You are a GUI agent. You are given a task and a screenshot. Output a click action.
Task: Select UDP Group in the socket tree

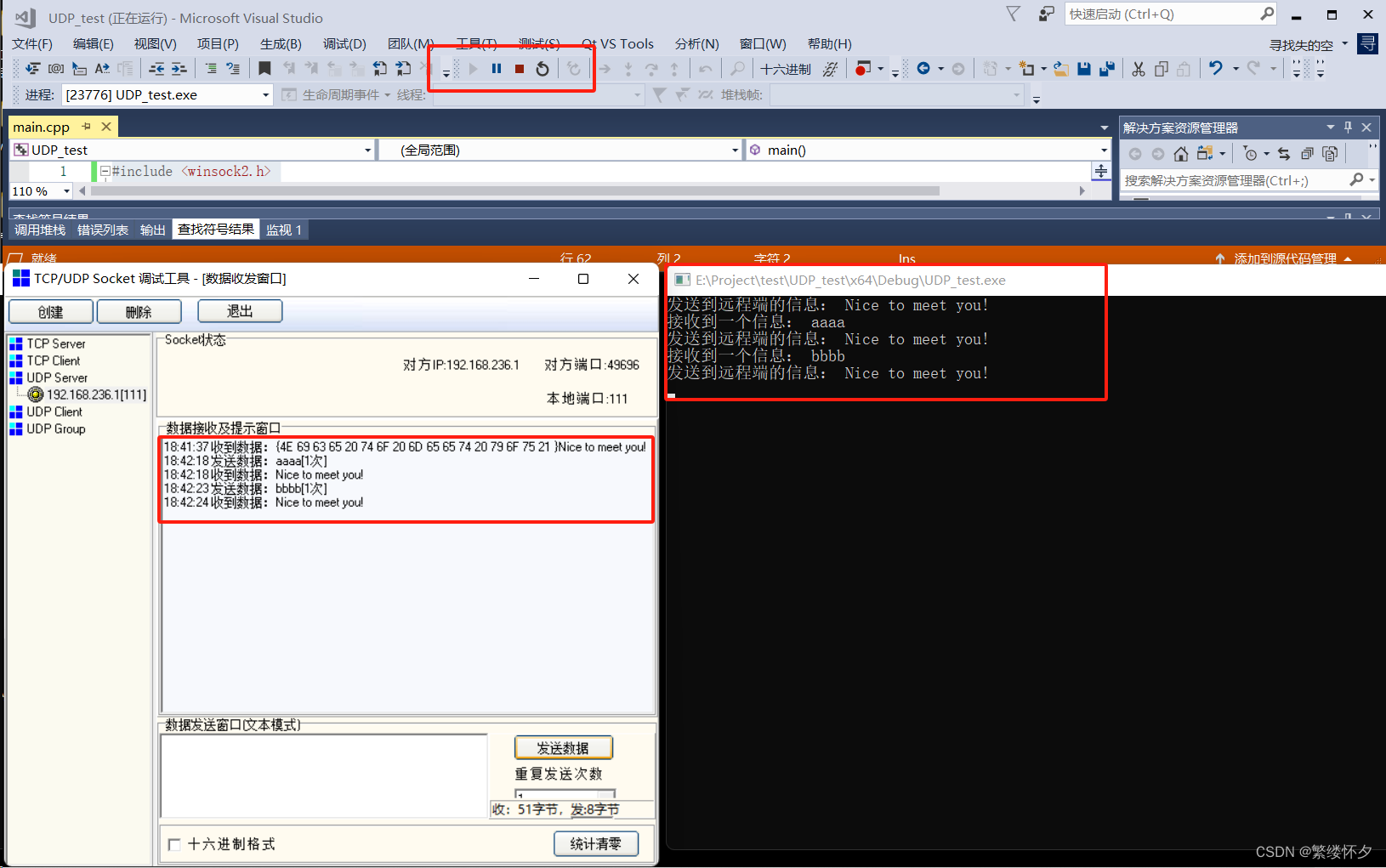pos(56,429)
